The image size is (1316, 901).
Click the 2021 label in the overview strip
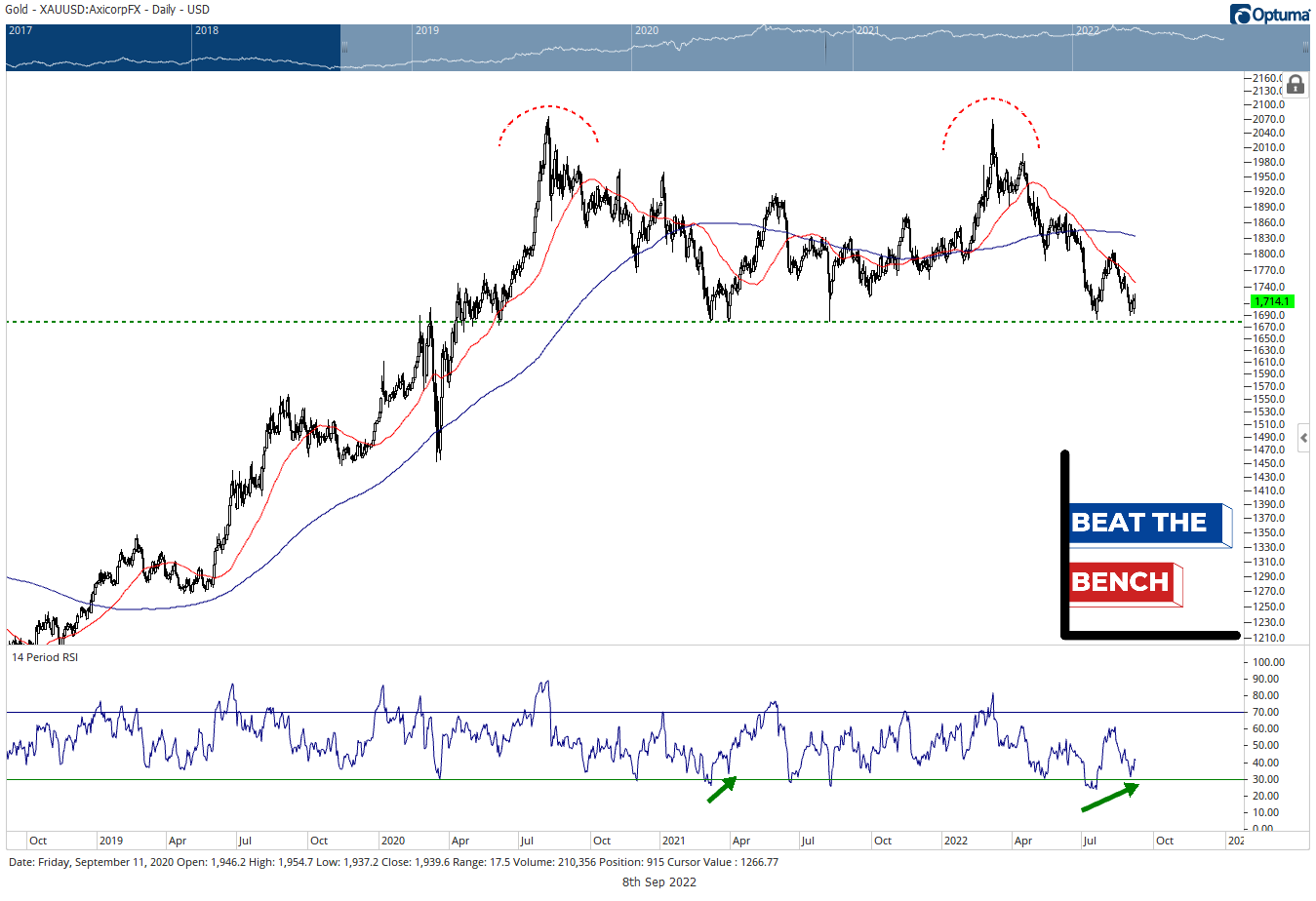point(867,30)
